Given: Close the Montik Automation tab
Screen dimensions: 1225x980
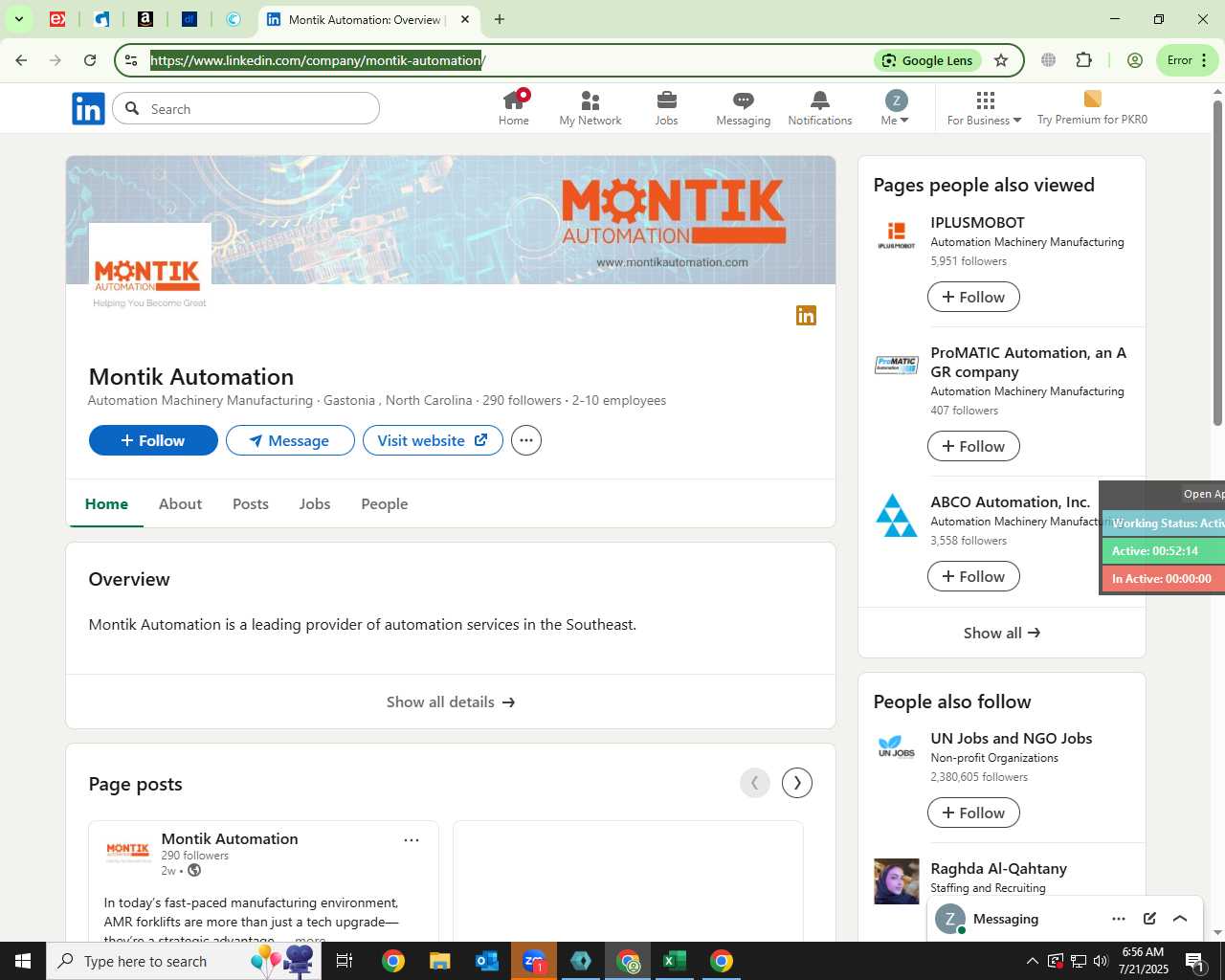Looking at the screenshot, I should tap(465, 19).
